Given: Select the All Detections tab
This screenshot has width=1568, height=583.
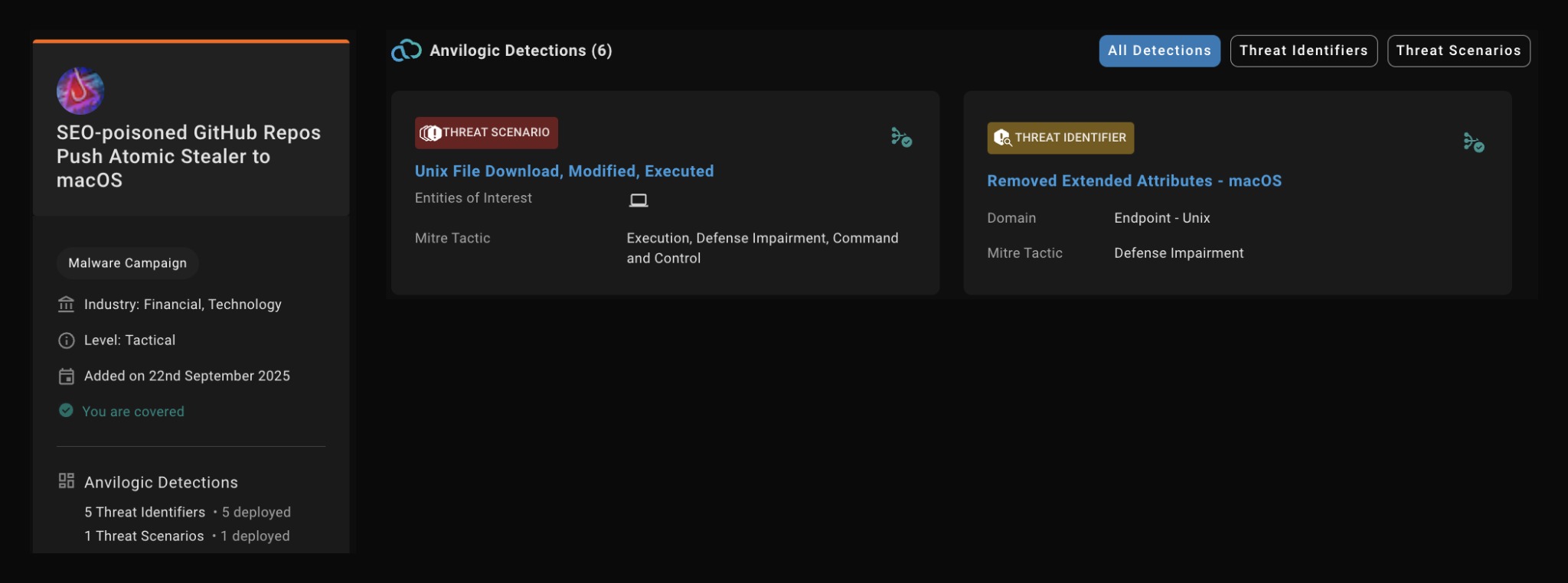Looking at the screenshot, I should click(1160, 50).
